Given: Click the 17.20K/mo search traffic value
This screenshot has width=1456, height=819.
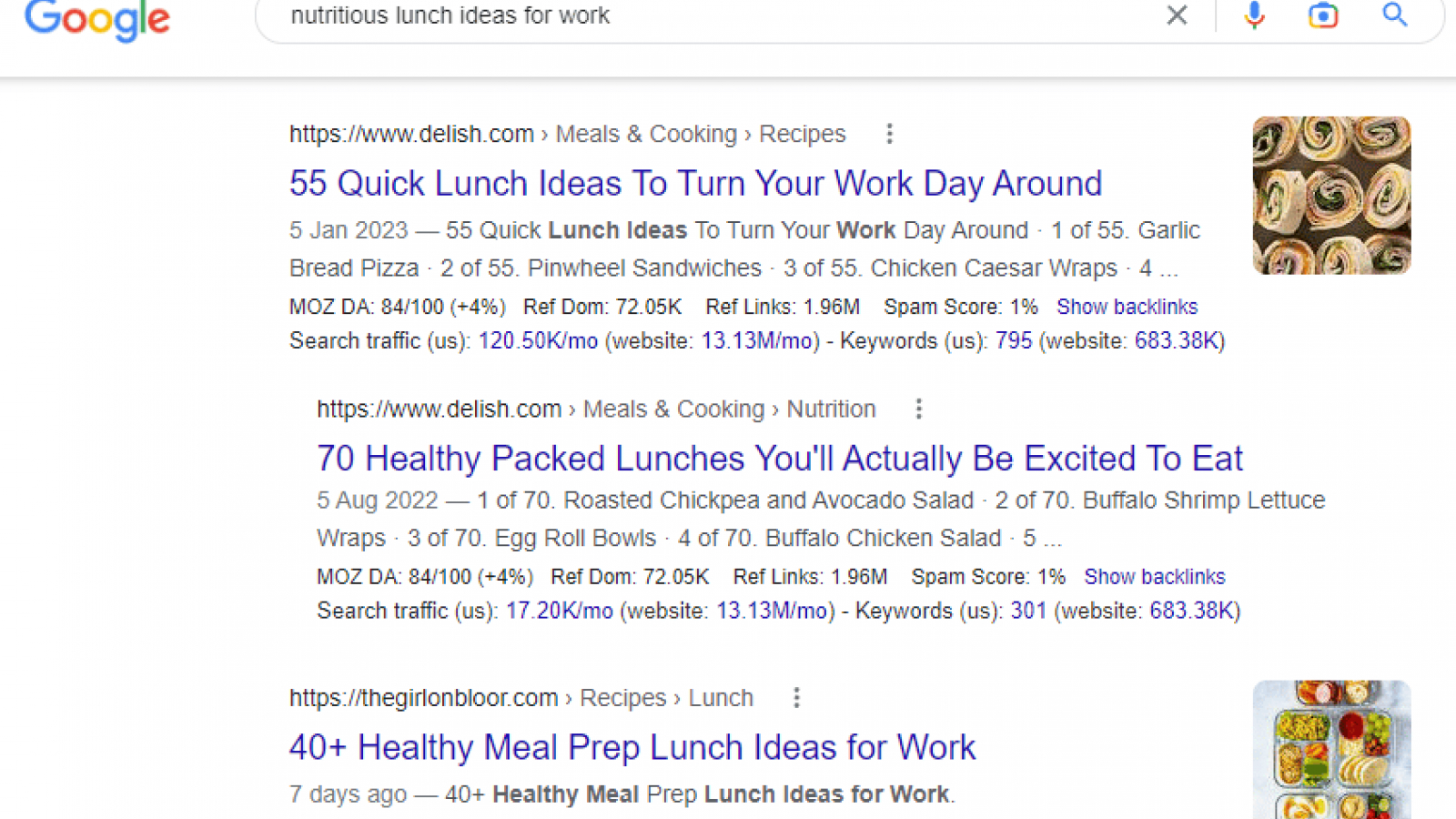Looking at the screenshot, I should click(x=559, y=611).
